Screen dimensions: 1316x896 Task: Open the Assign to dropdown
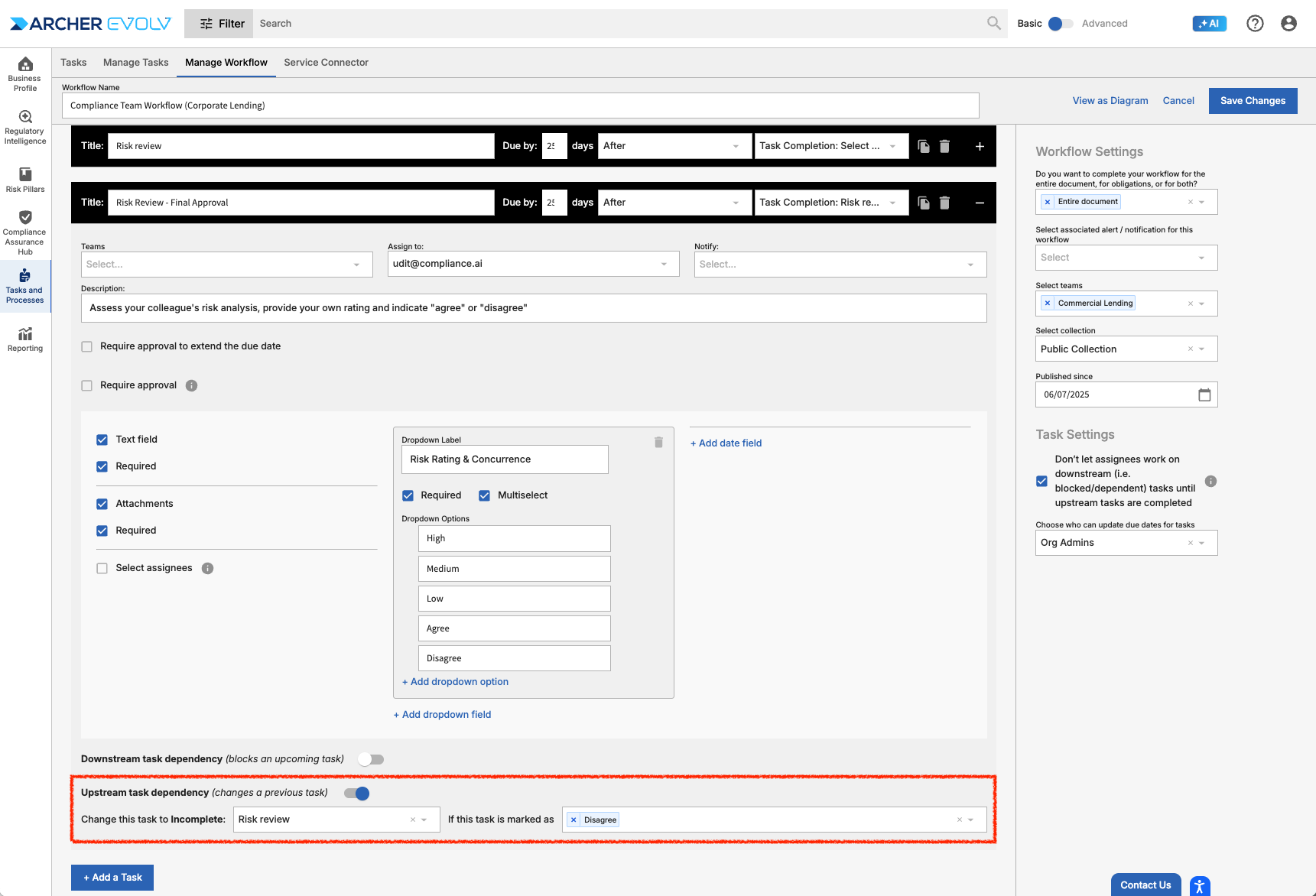533,264
